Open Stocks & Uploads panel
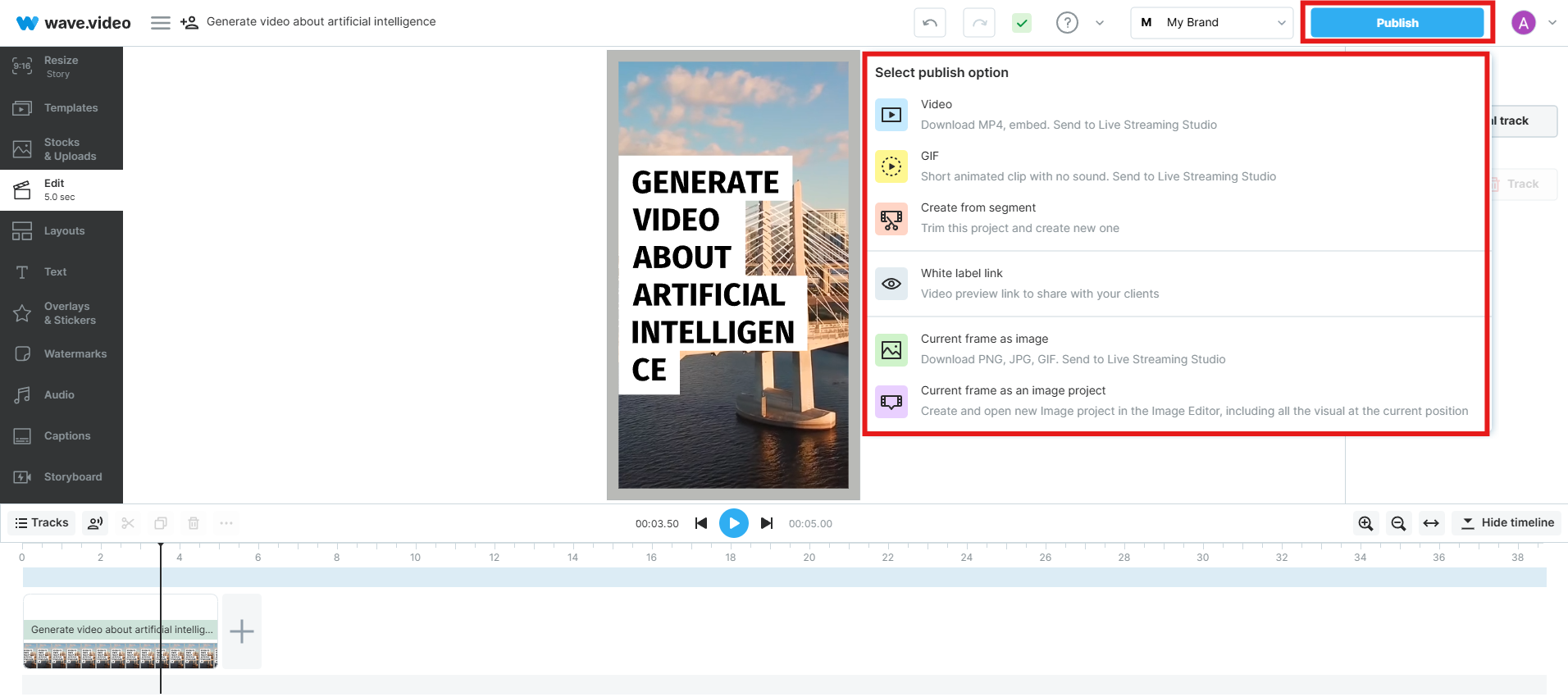This screenshot has height=697, width=1568. (62, 149)
